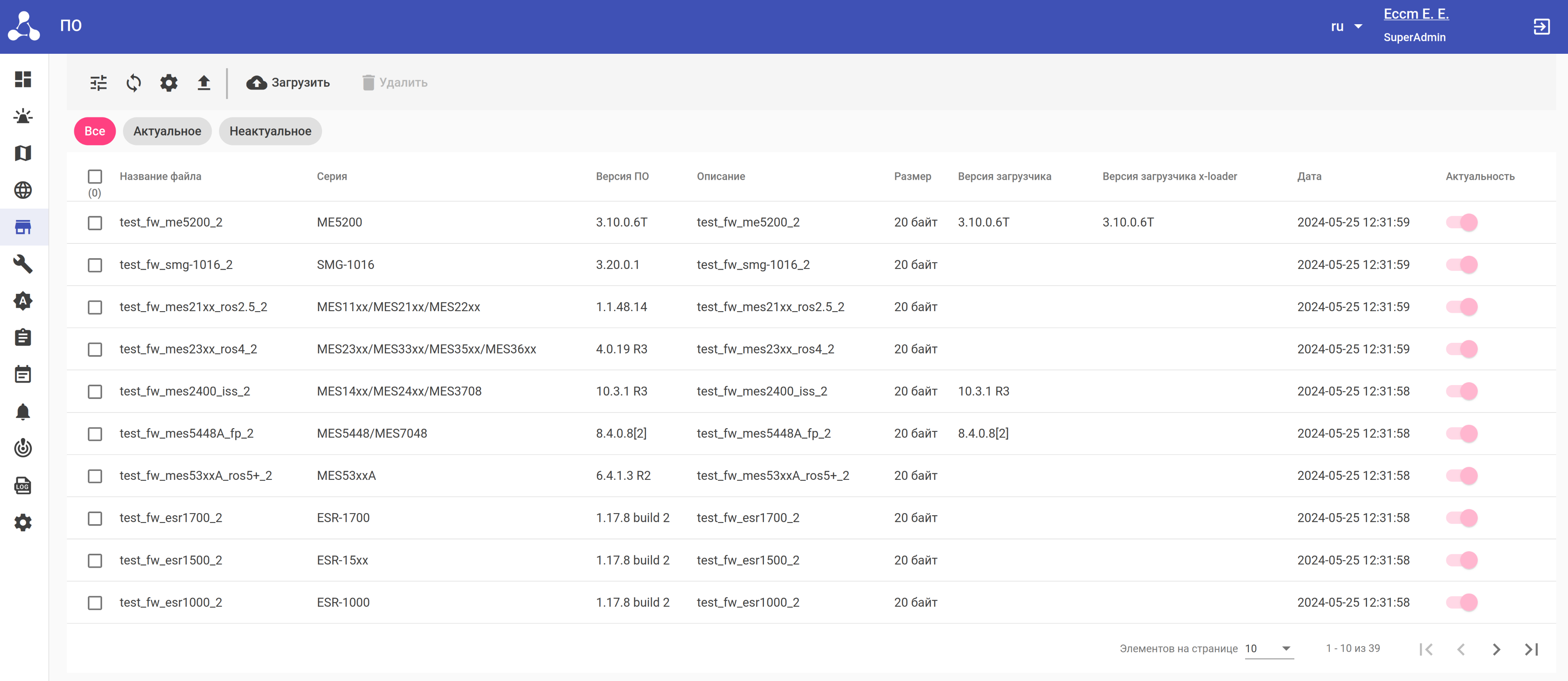Expand items per page dropdown
This screenshot has width=1568, height=681.
click(x=1269, y=649)
